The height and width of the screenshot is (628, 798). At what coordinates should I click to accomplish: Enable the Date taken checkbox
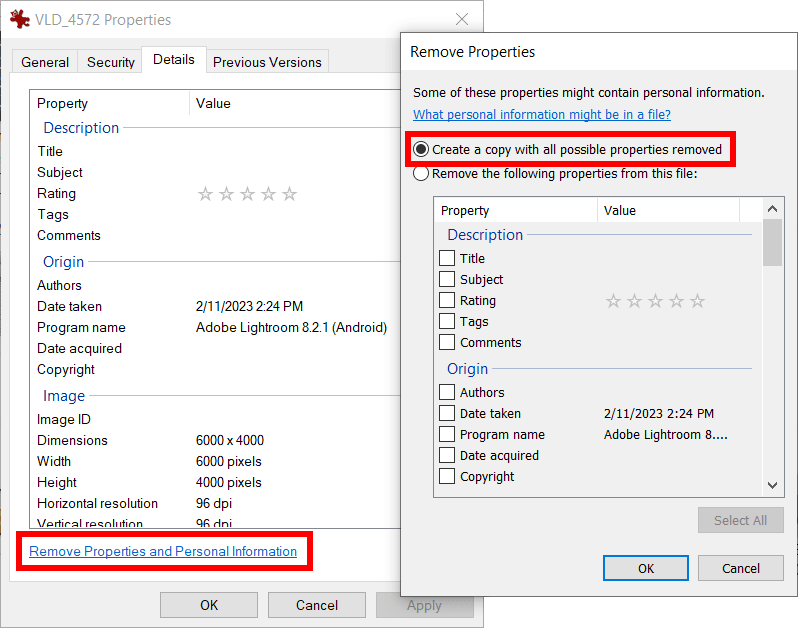click(x=447, y=413)
